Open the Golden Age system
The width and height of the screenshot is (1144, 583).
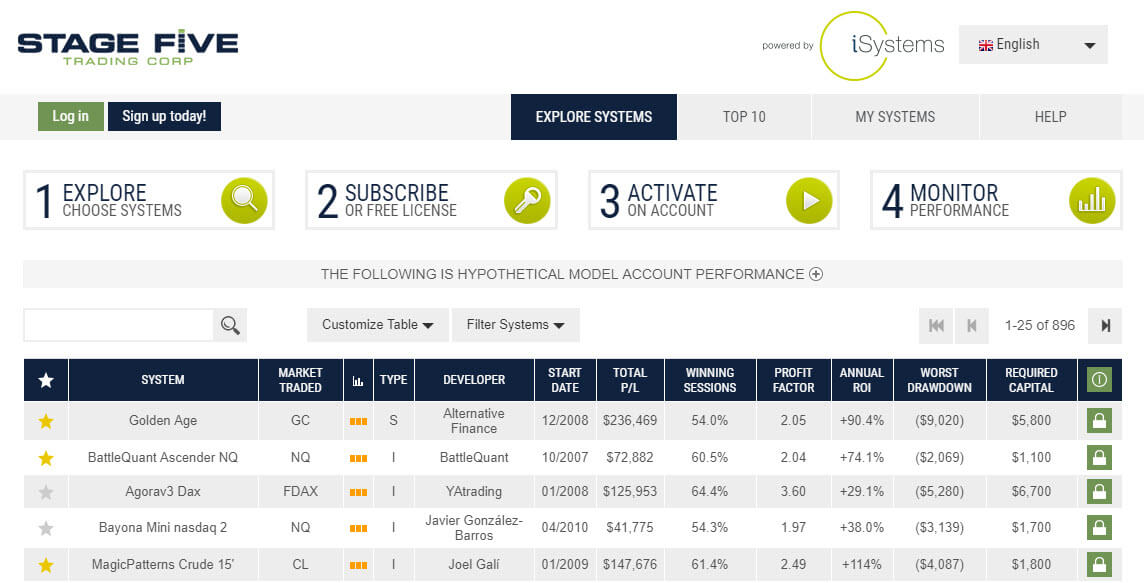pyautogui.click(x=163, y=420)
